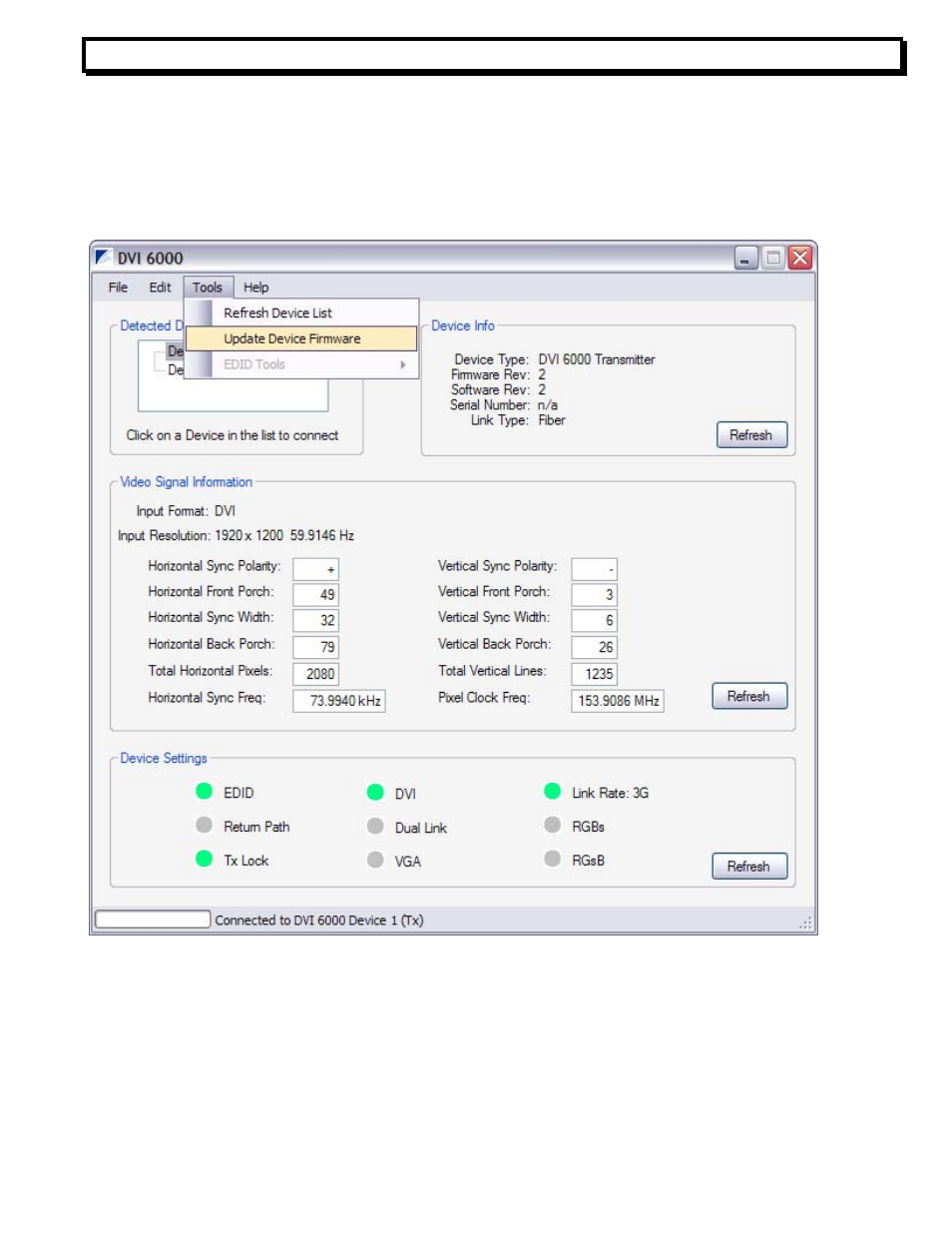Click the Dual Link grey indicator
This screenshot has height=1233, width=952.
coord(375,827)
